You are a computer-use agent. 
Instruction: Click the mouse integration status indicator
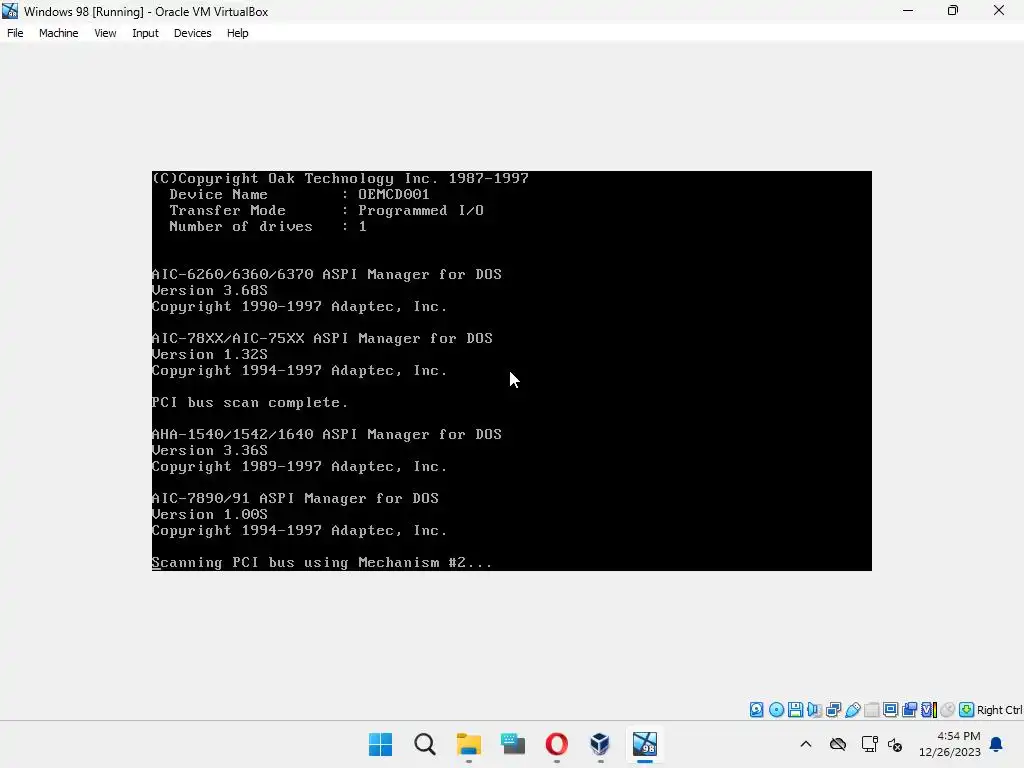click(x=948, y=710)
